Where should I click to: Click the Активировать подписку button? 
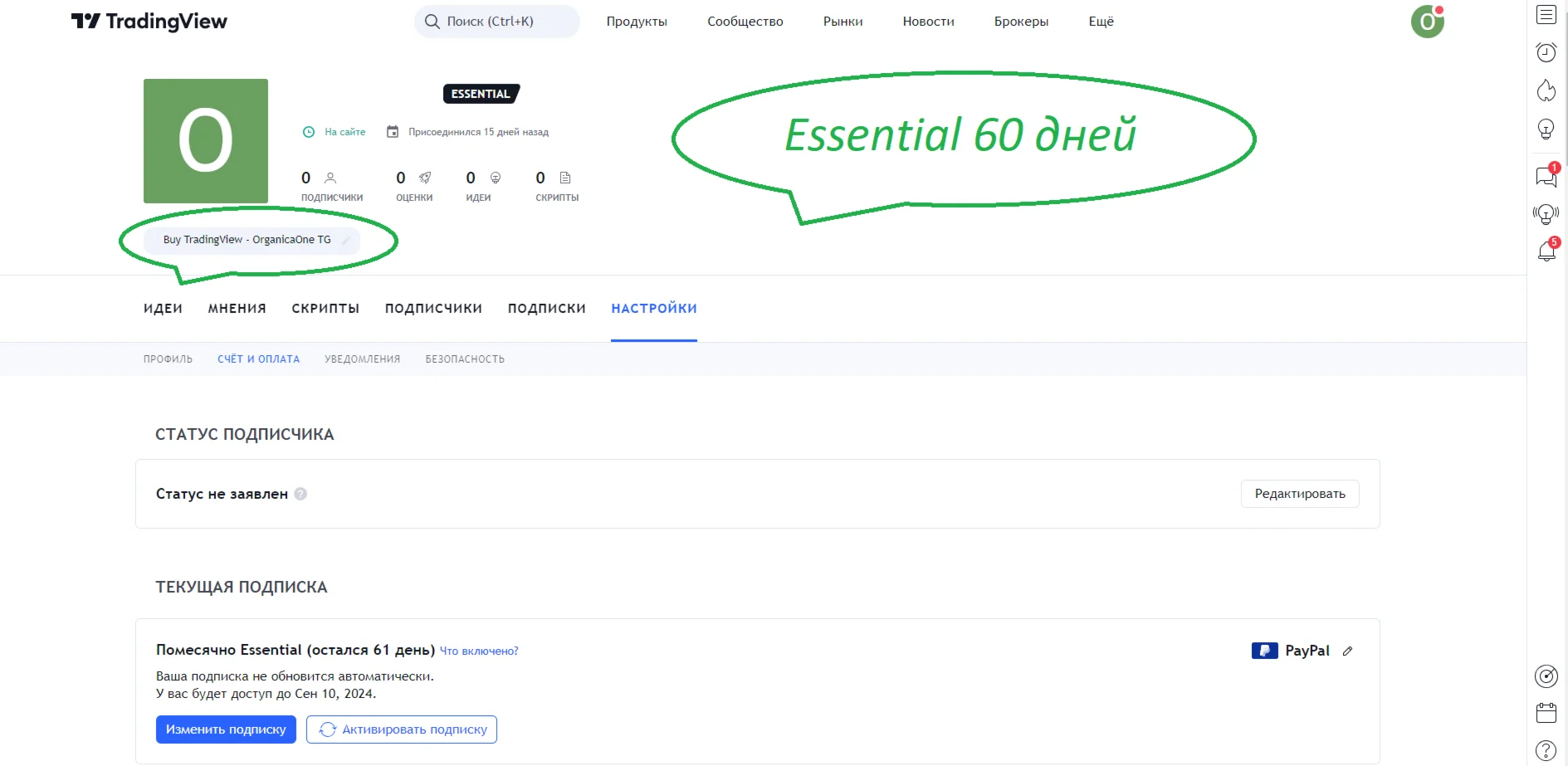(402, 729)
